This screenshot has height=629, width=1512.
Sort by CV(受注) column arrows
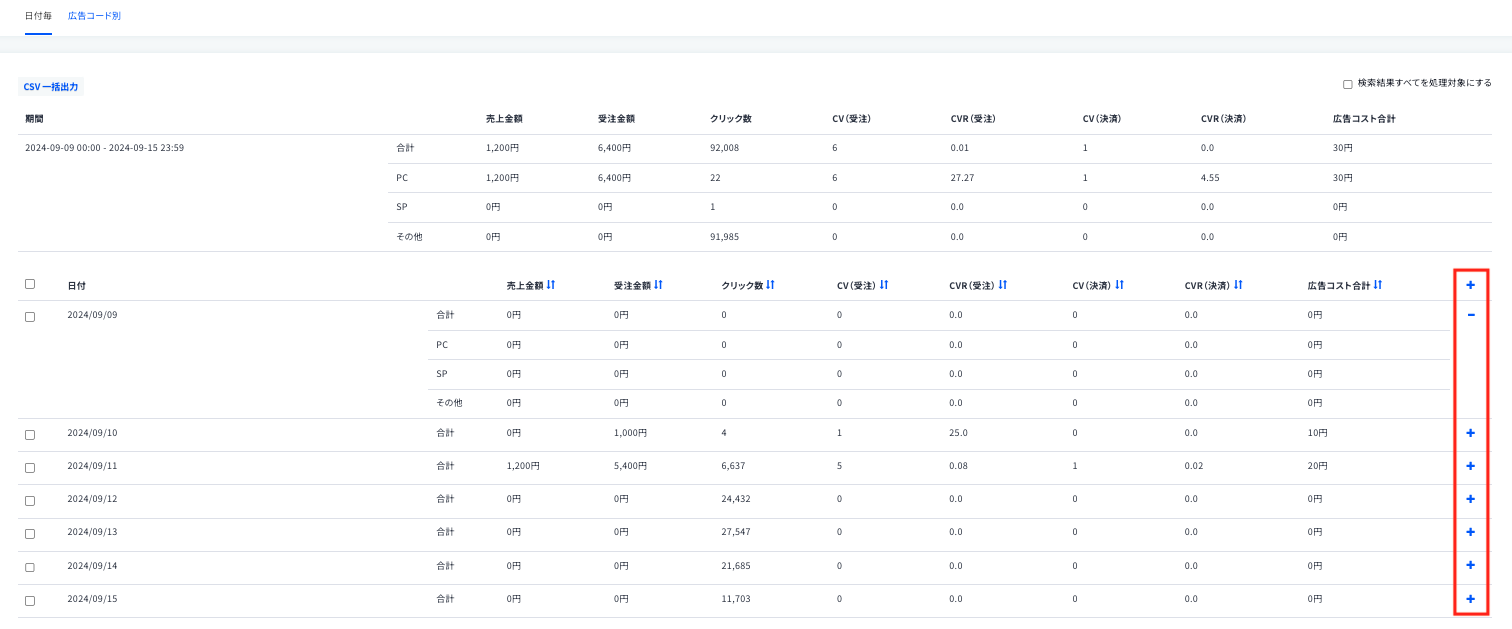click(884, 285)
